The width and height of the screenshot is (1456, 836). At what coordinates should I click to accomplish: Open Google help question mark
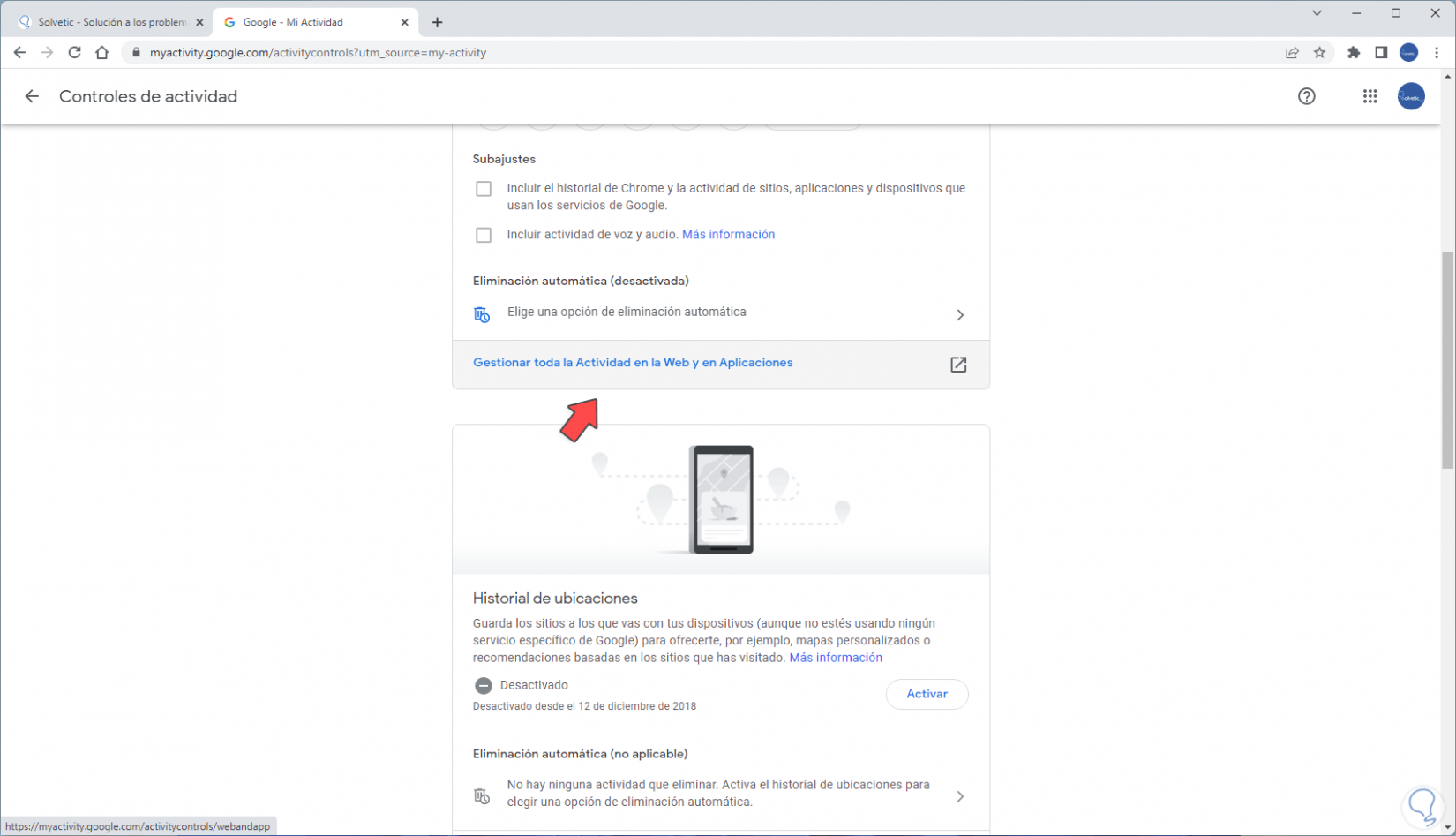1307,96
